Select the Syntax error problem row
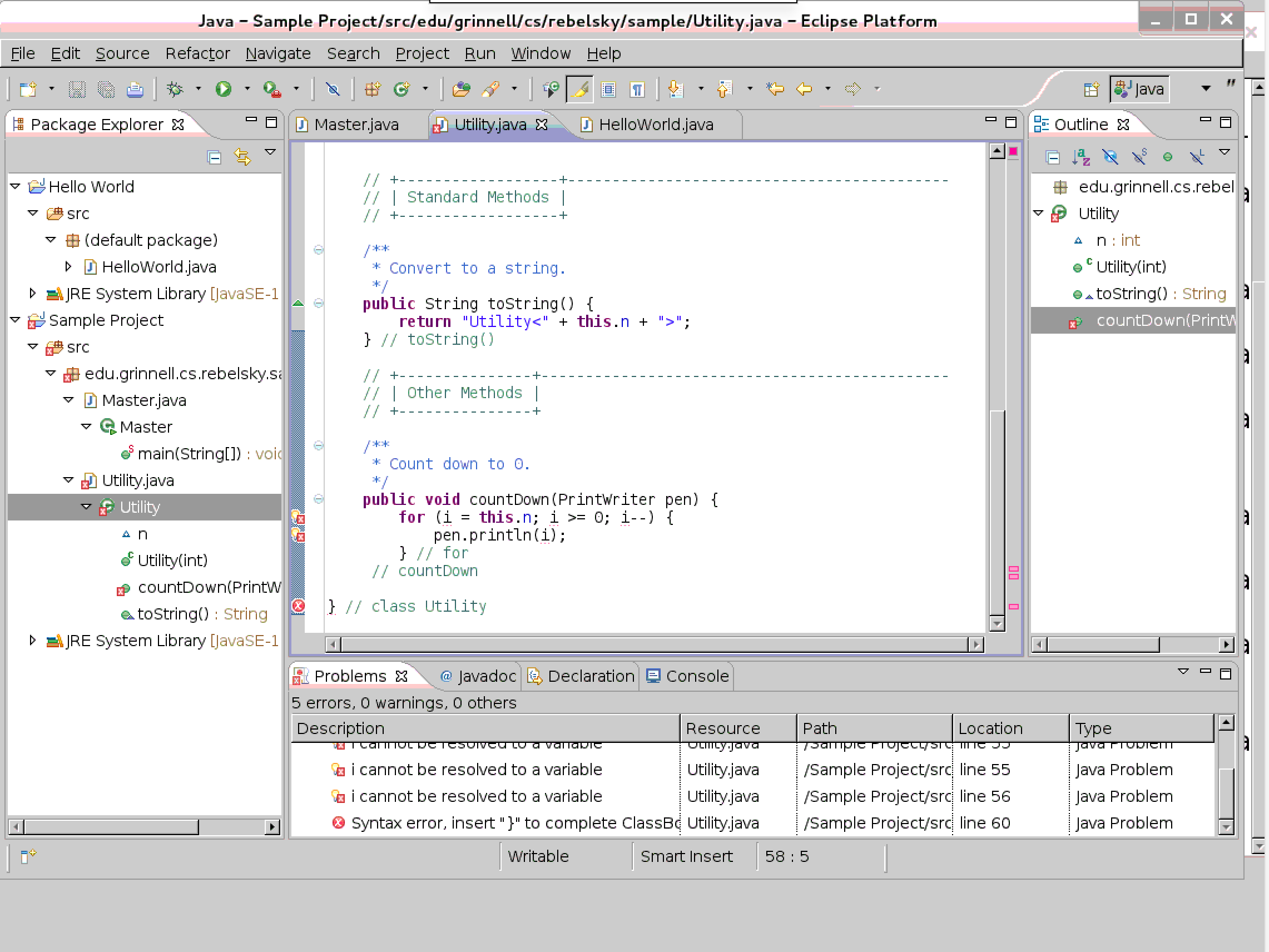1269x952 pixels. (x=752, y=823)
